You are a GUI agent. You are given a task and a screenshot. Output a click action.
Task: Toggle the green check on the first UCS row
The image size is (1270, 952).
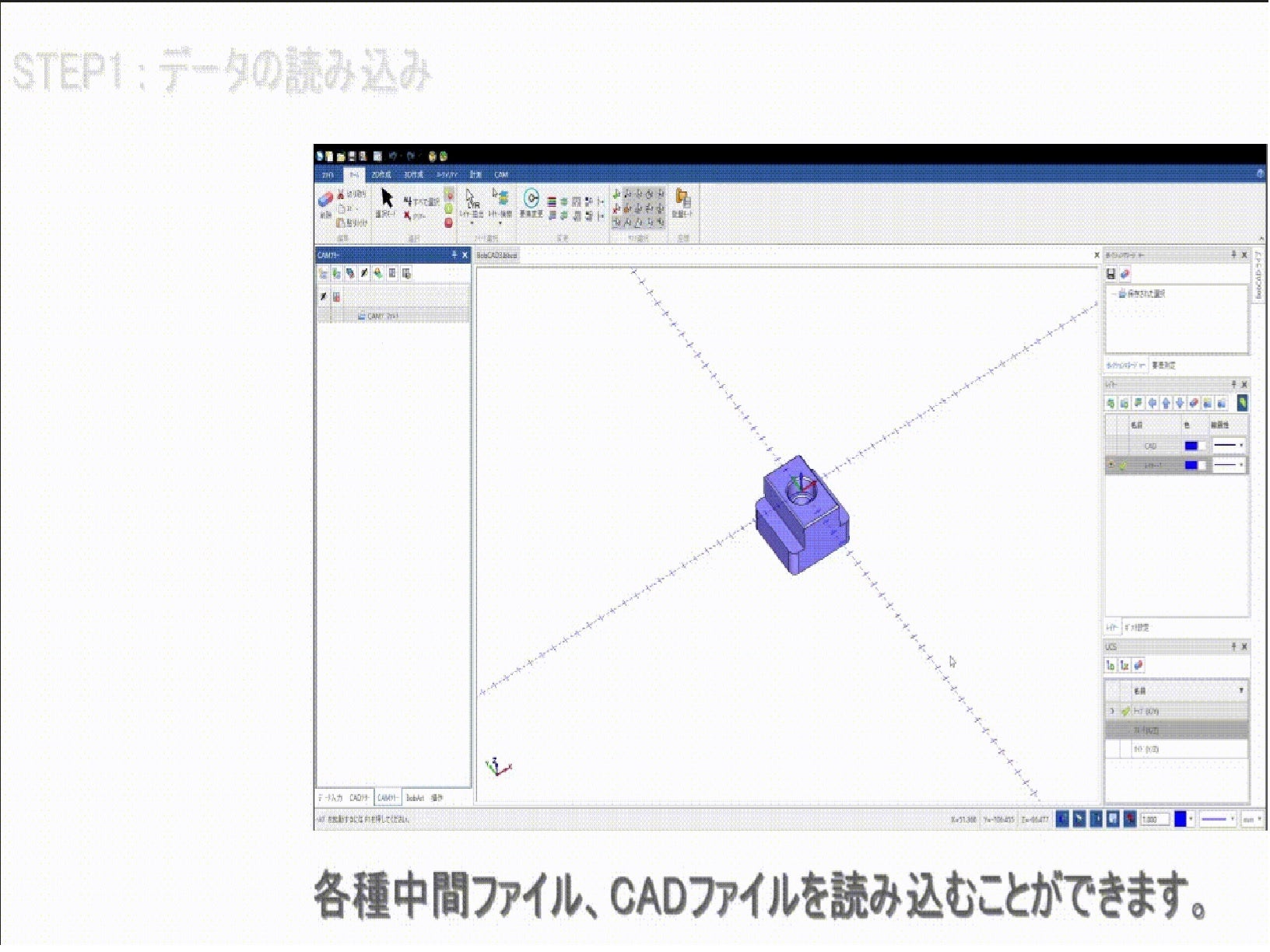point(1125,711)
